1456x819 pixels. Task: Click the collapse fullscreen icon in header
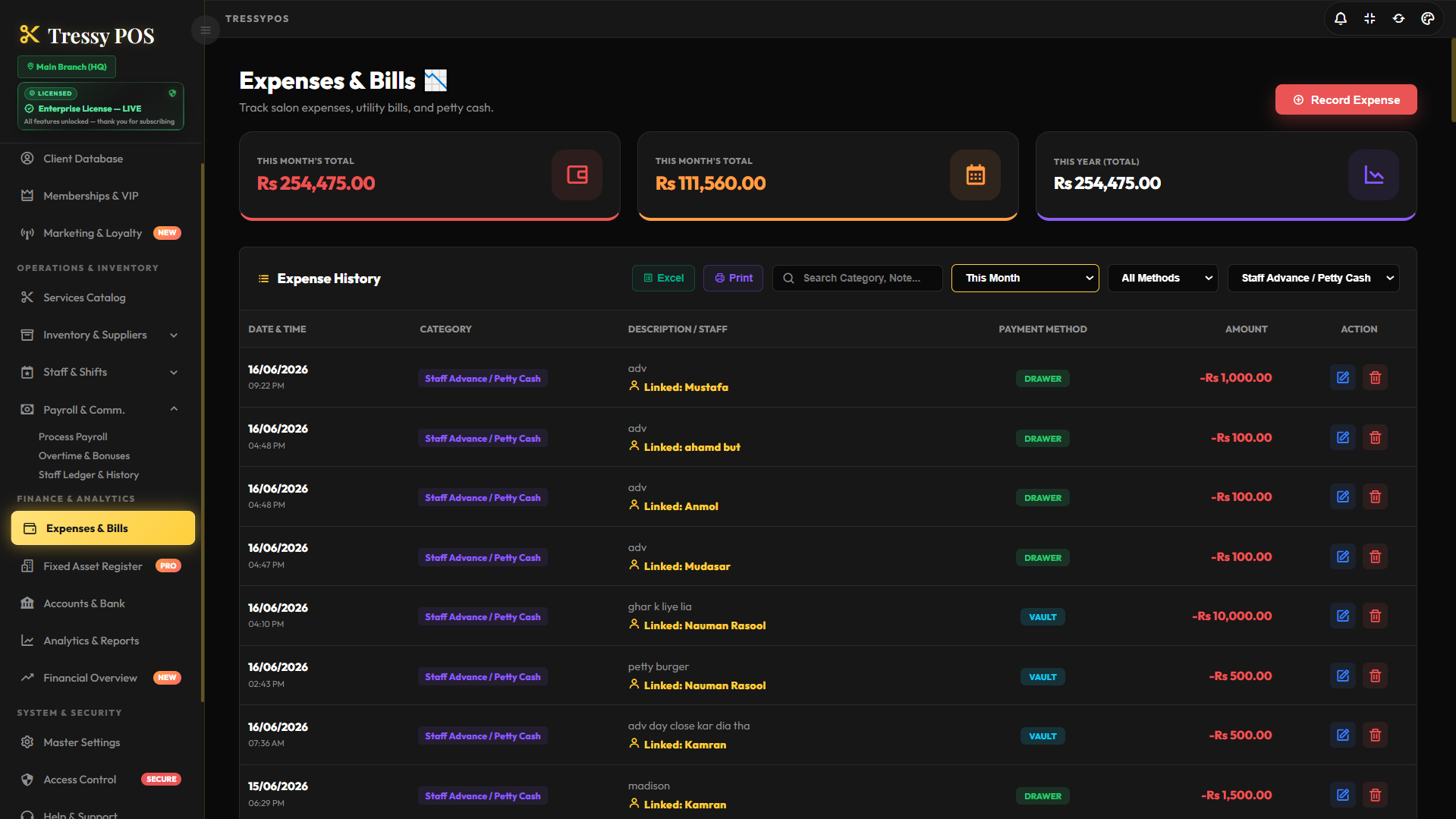[x=1370, y=18]
